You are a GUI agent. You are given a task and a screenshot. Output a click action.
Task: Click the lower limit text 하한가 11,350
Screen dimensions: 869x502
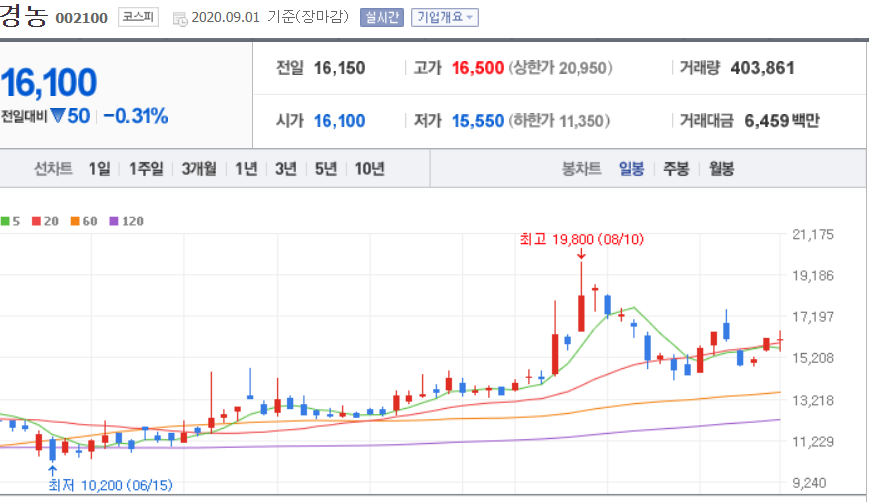coord(559,121)
